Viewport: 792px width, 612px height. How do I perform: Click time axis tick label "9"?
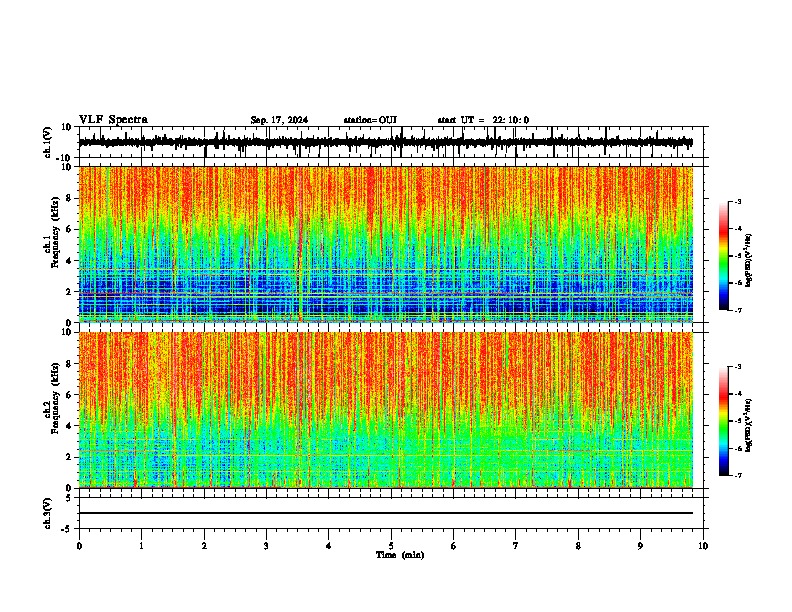click(640, 546)
